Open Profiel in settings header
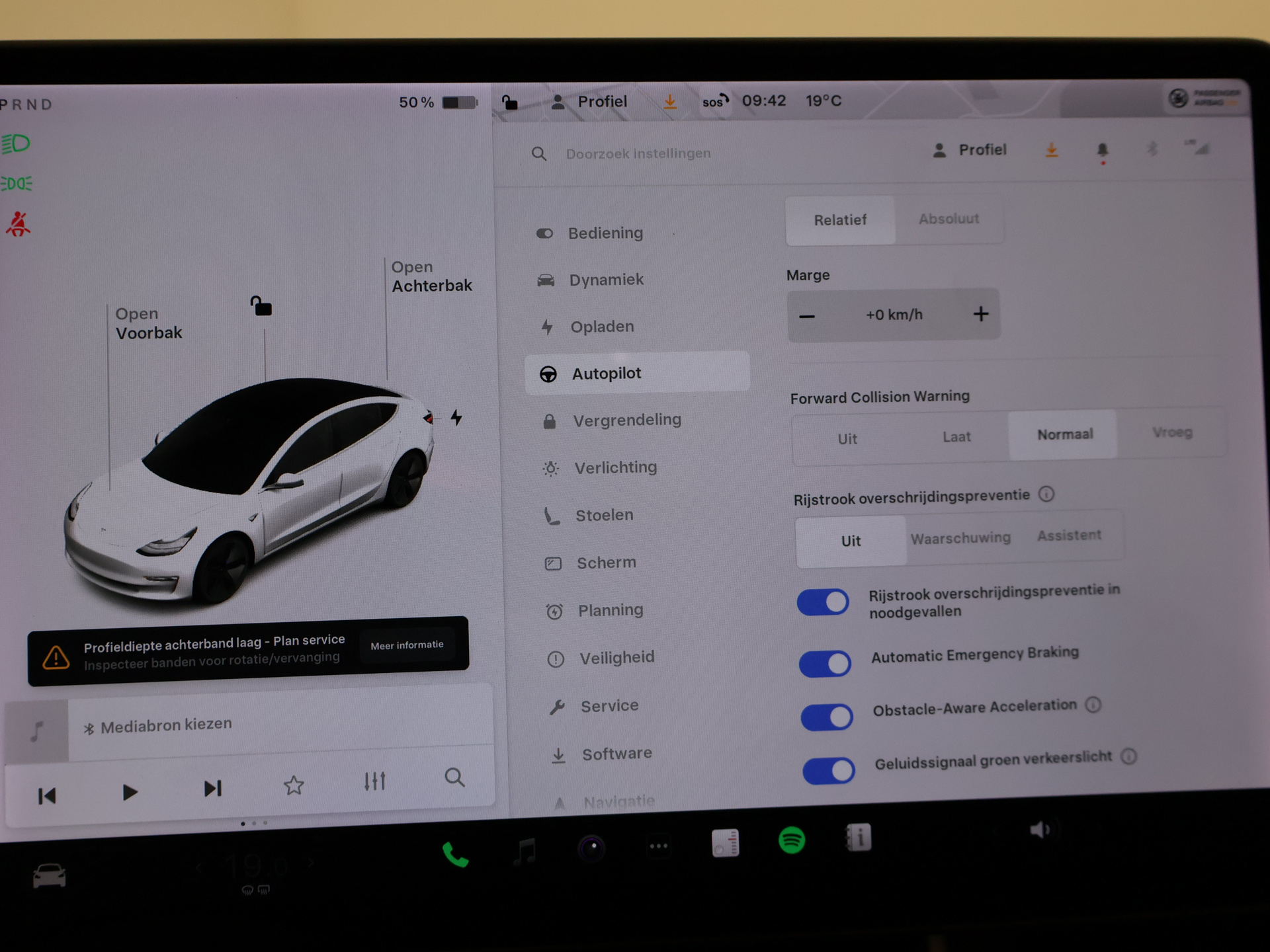 970,151
